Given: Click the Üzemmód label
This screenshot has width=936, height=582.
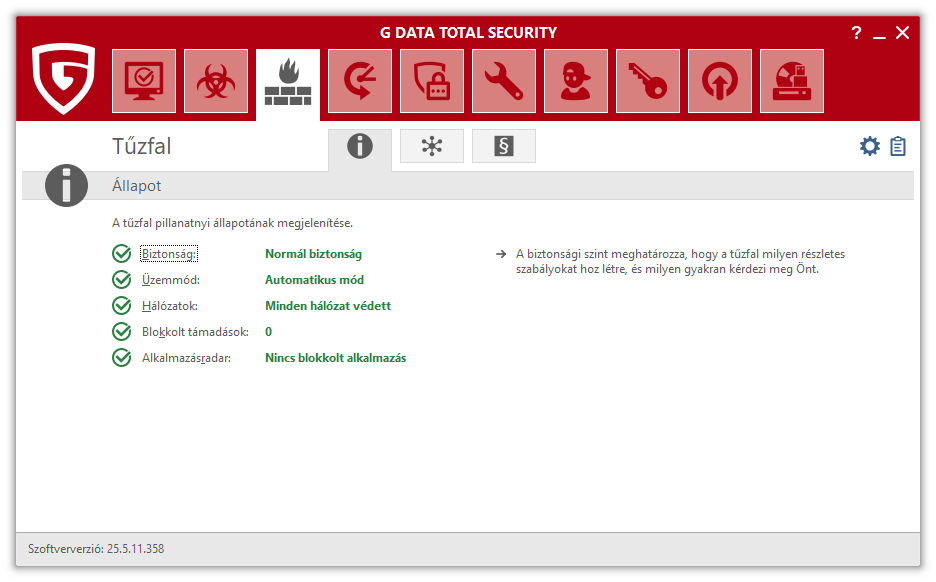Looking at the screenshot, I should pos(171,280).
